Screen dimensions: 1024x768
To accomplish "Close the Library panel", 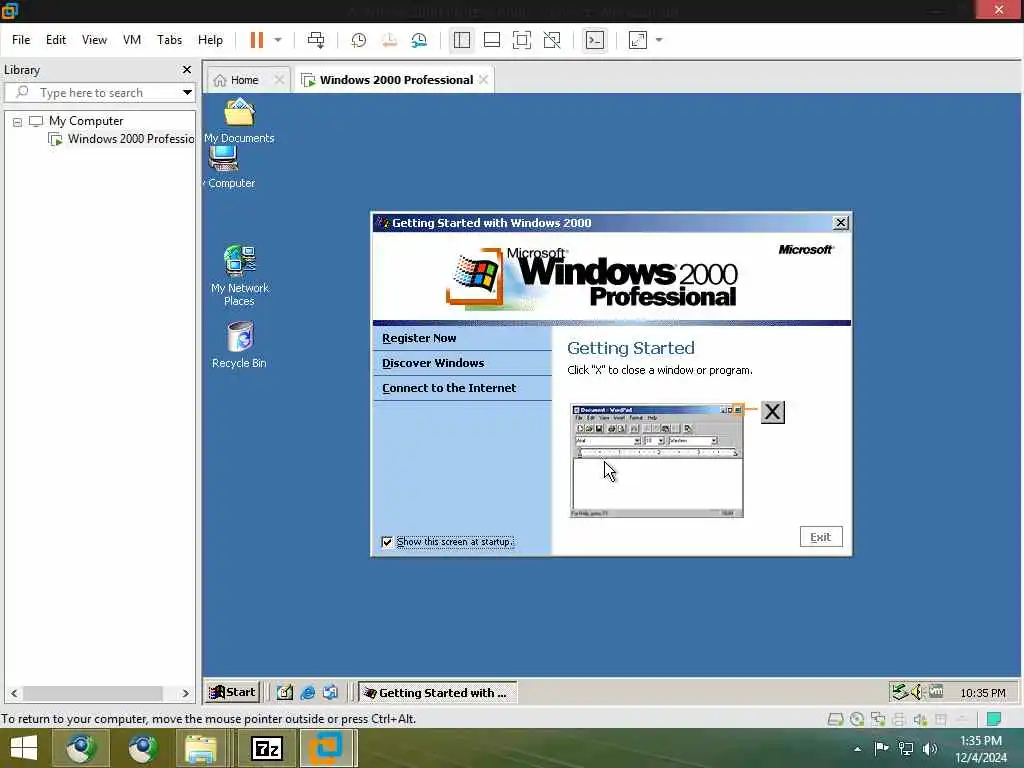I will [187, 69].
